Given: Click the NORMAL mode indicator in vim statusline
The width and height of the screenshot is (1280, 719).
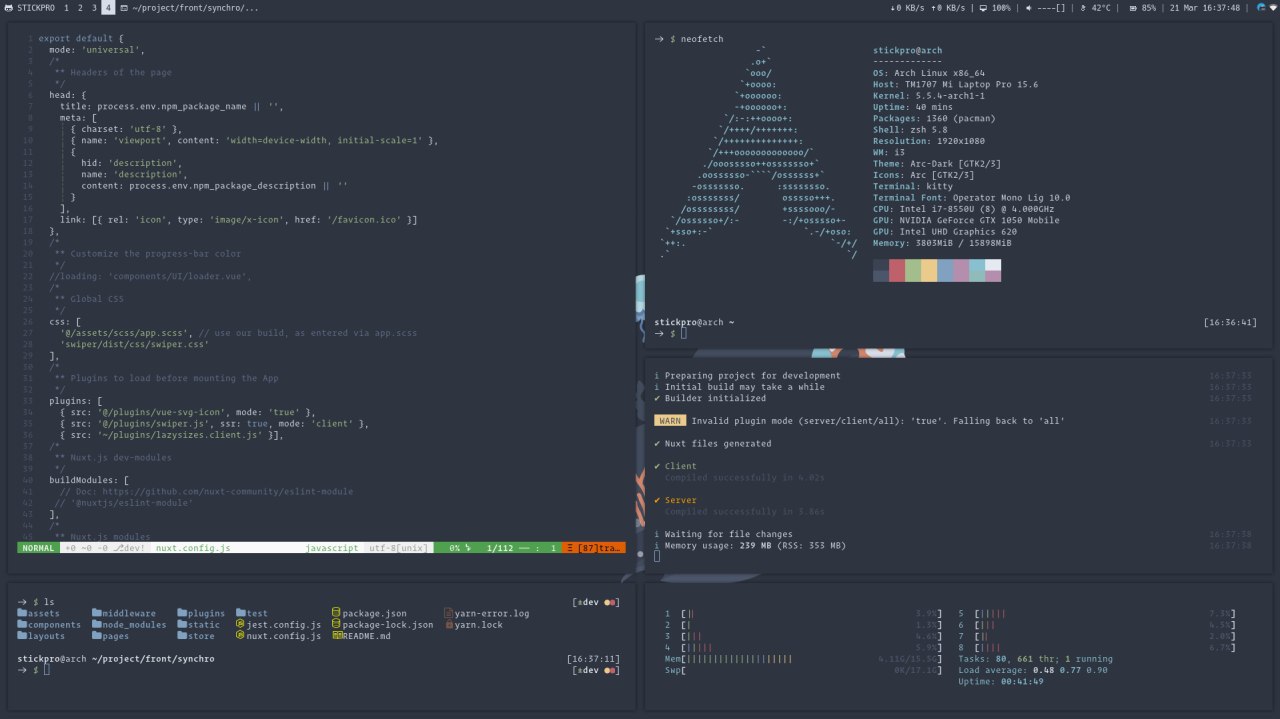Looking at the screenshot, I should (x=38, y=548).
